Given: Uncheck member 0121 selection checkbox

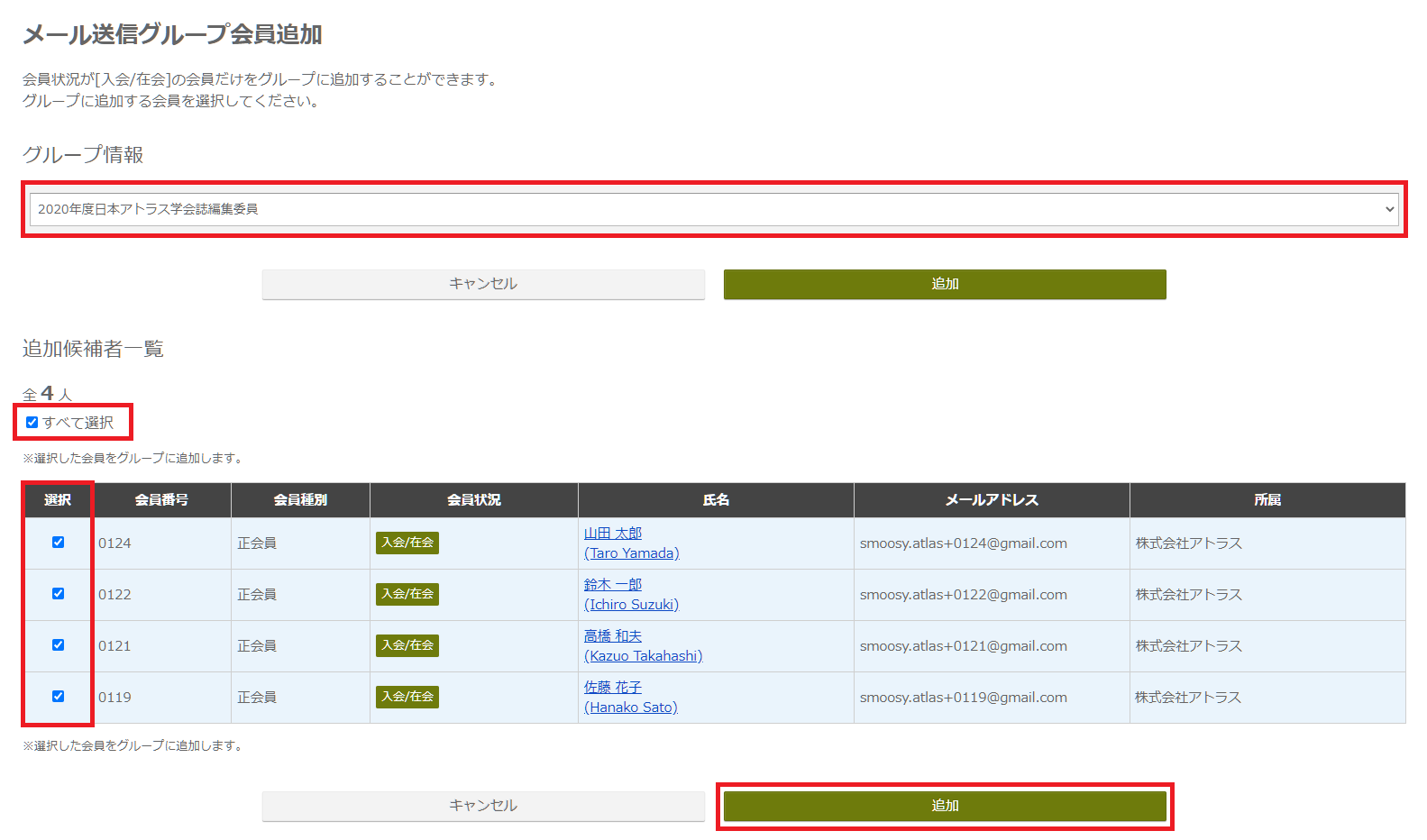Looking at the screenshot, I should (59, 645).
